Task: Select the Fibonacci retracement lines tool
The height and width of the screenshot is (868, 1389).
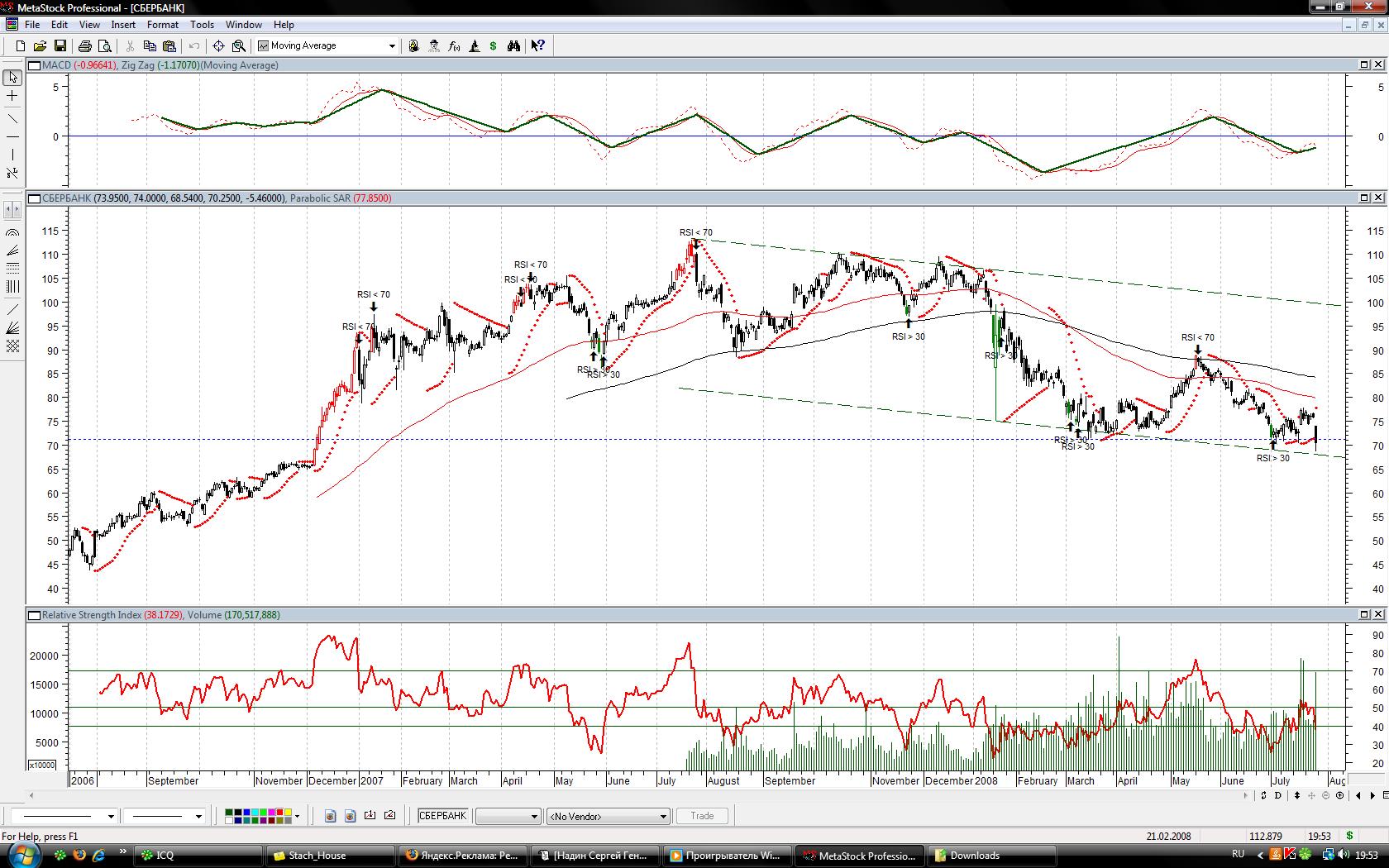Action: coord(12,269)
